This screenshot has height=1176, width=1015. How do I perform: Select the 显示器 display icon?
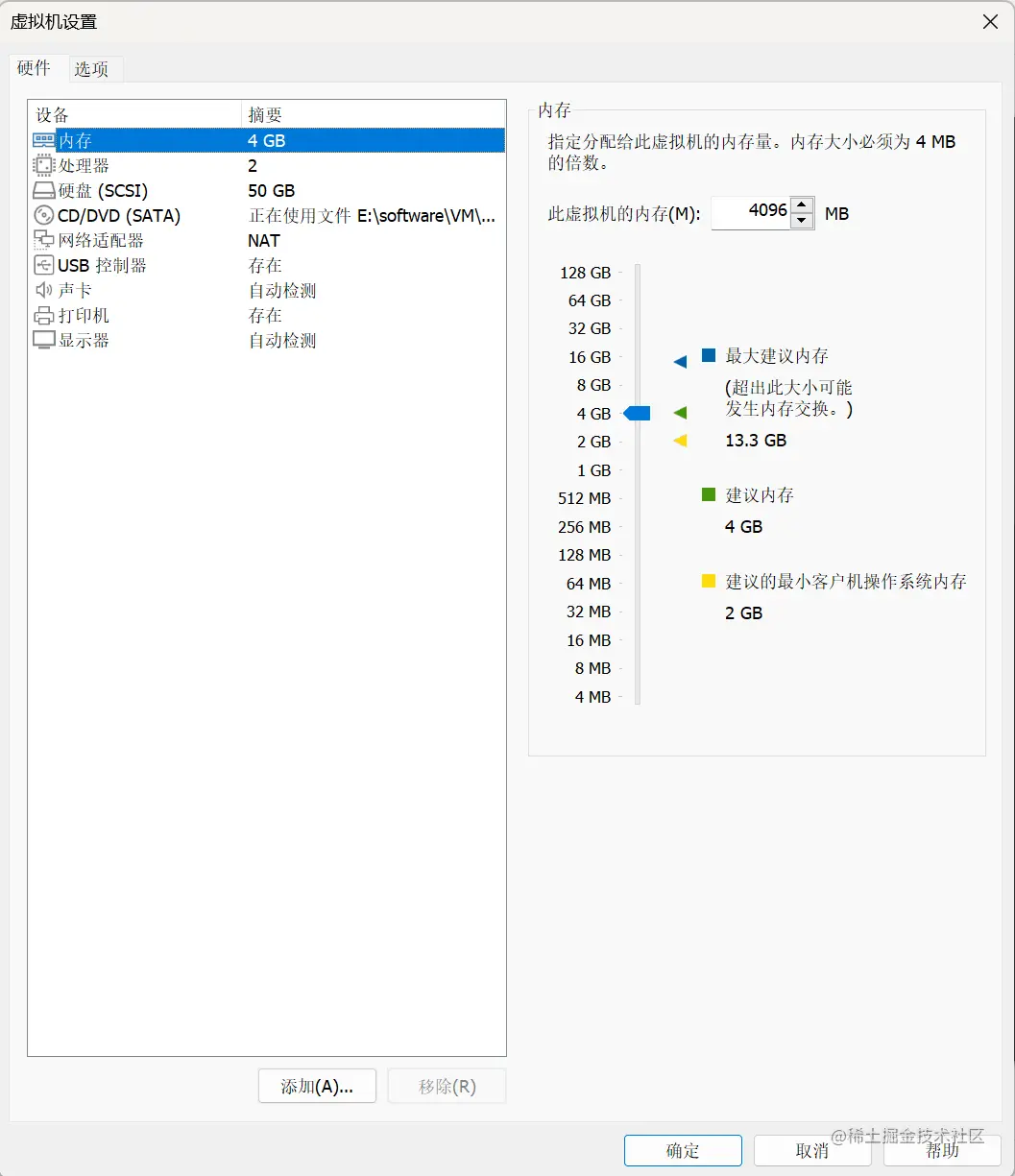44,340
